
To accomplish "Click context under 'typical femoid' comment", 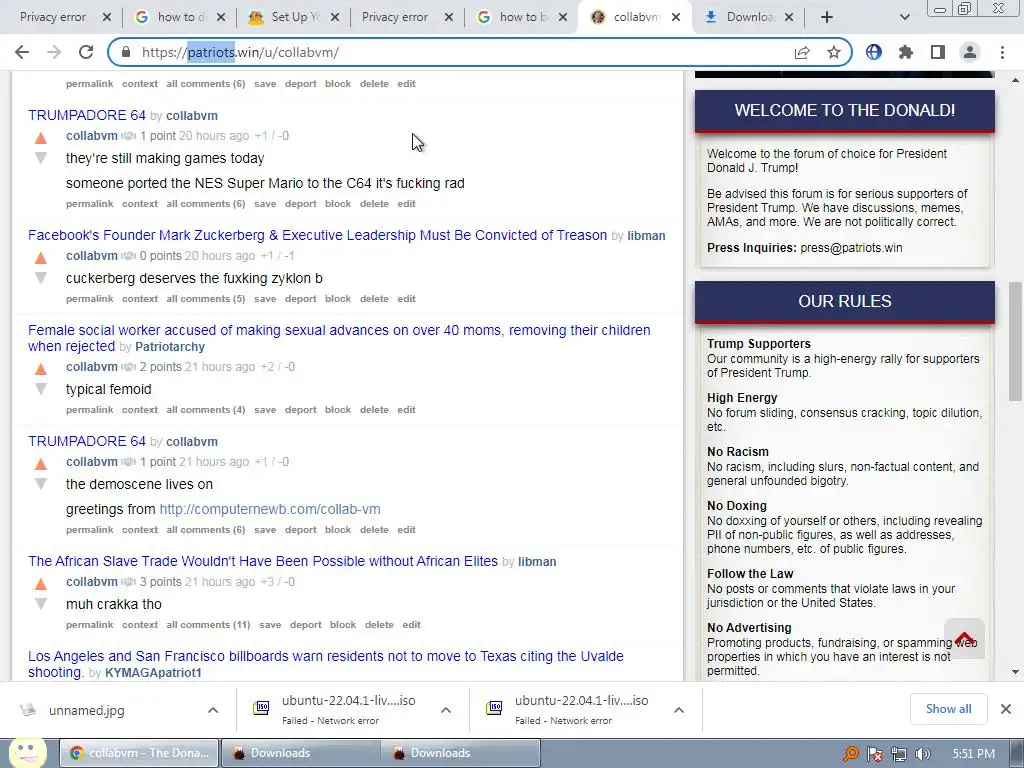I will (140, 409).
